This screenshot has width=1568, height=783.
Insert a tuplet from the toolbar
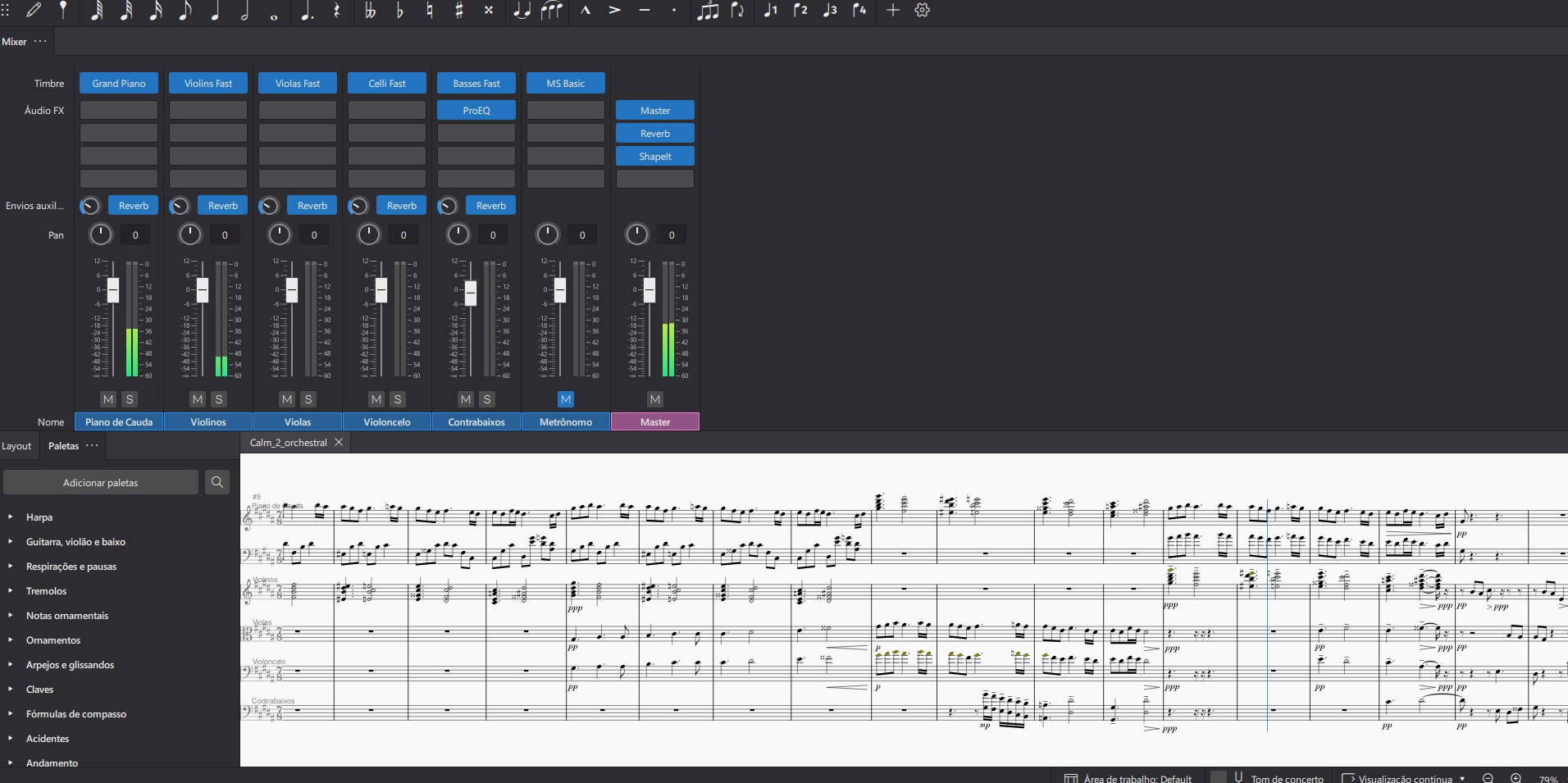[x=707, y=11]
